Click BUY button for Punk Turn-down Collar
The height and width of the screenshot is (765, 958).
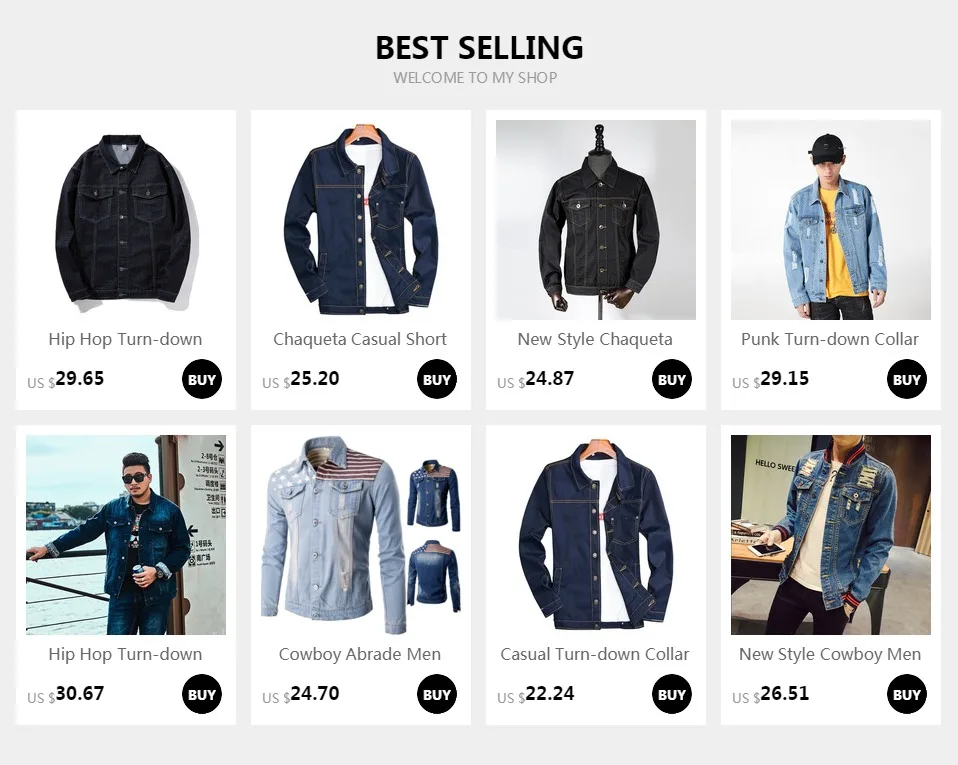point(907,379)
